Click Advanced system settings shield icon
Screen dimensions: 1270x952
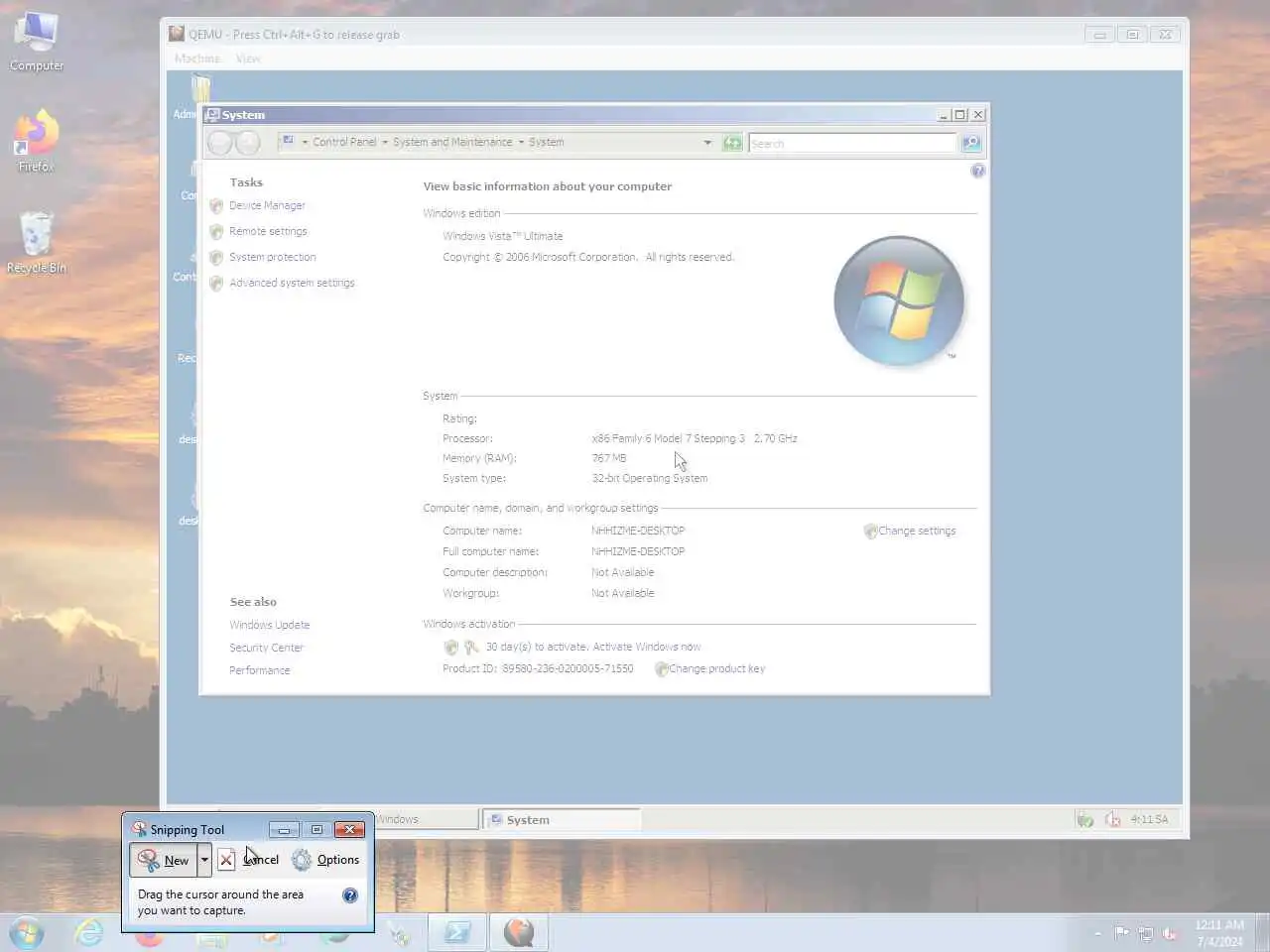tap(216, 284)
